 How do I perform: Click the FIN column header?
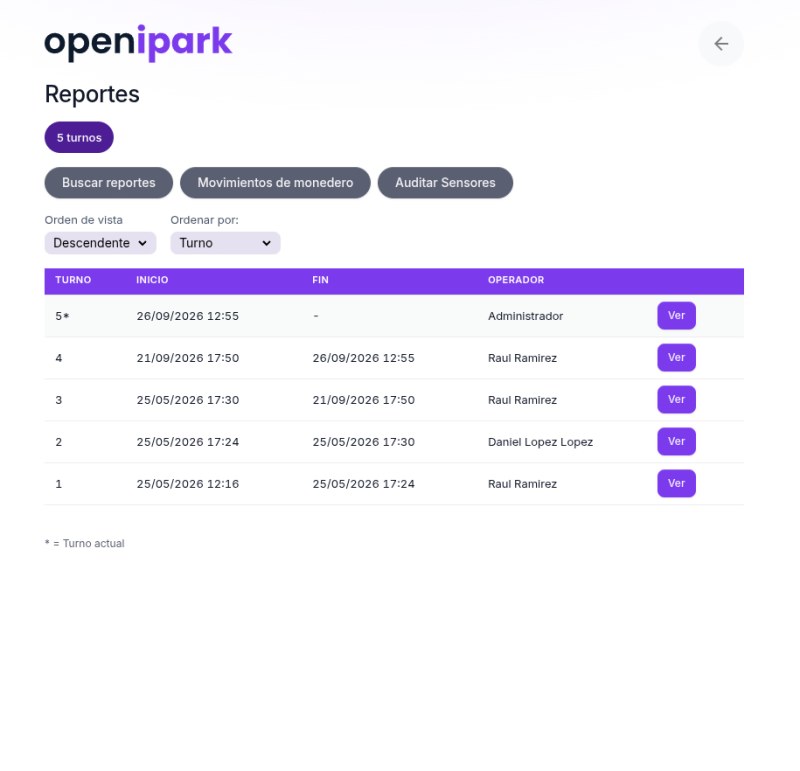tap(320, 280)
